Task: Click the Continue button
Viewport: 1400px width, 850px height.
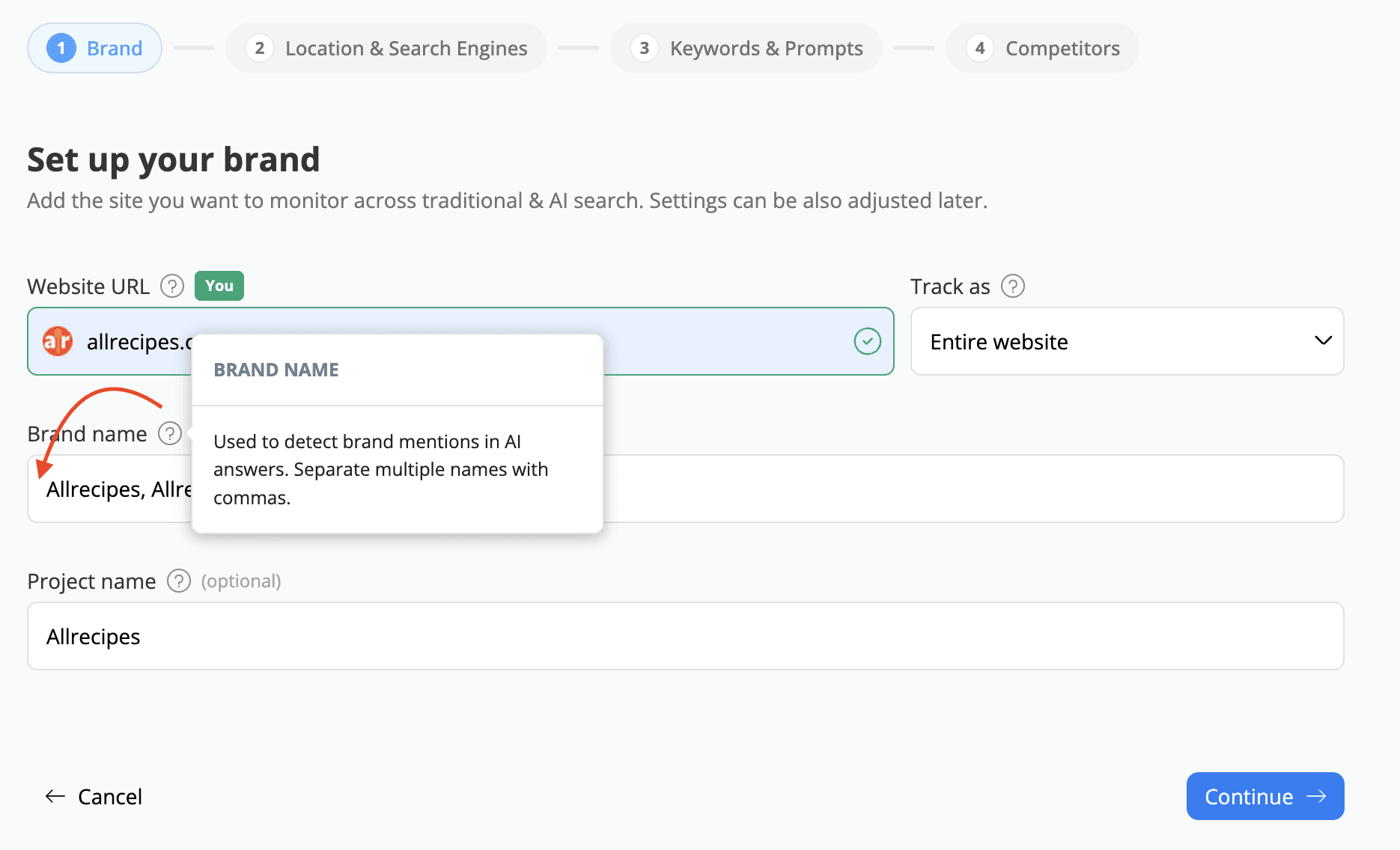Action: [1265, 796]
